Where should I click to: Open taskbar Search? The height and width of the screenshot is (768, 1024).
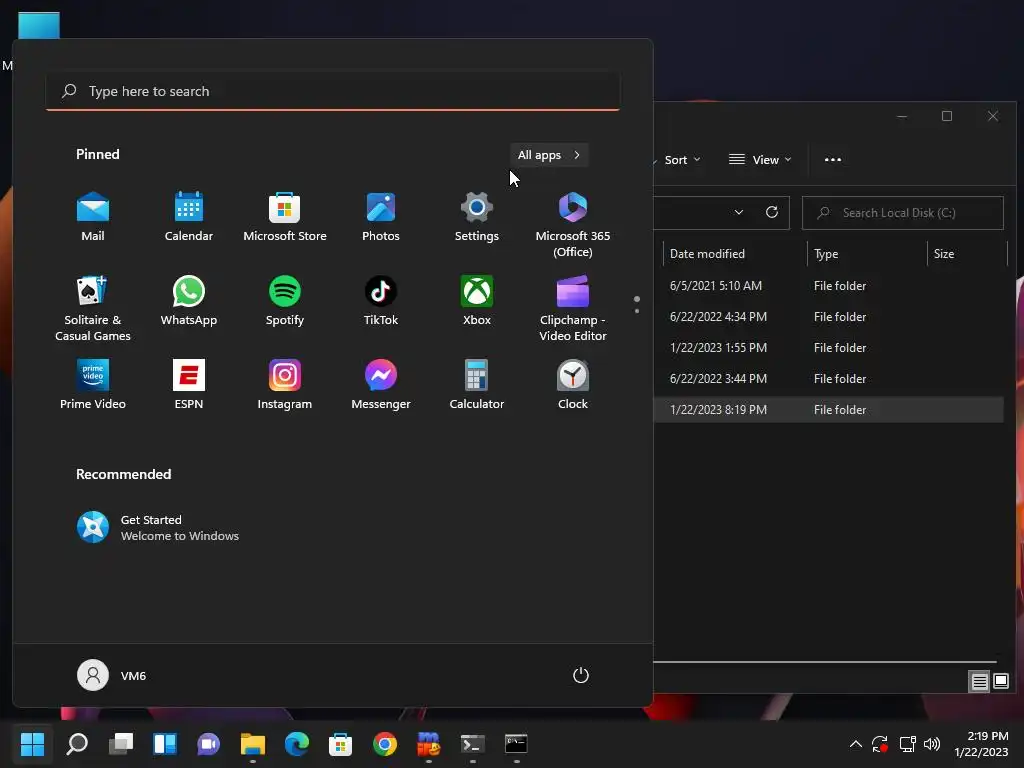tap(77, 743)
